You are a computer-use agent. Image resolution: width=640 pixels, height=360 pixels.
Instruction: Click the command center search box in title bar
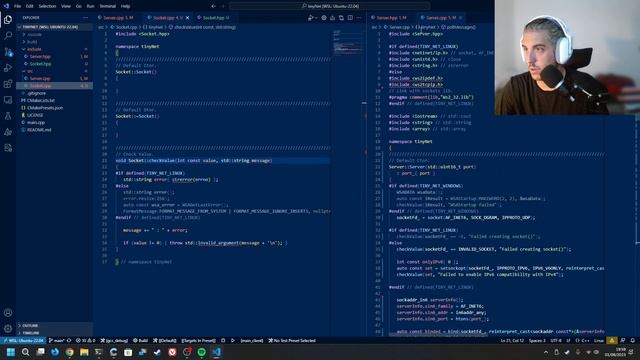[x=330, y=6]
